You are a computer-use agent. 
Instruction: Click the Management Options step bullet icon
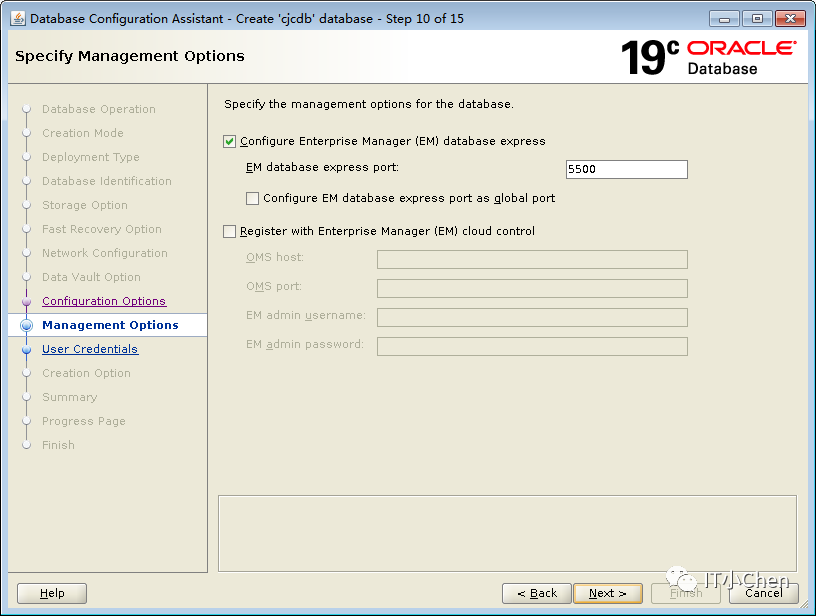tap(27, 325)
